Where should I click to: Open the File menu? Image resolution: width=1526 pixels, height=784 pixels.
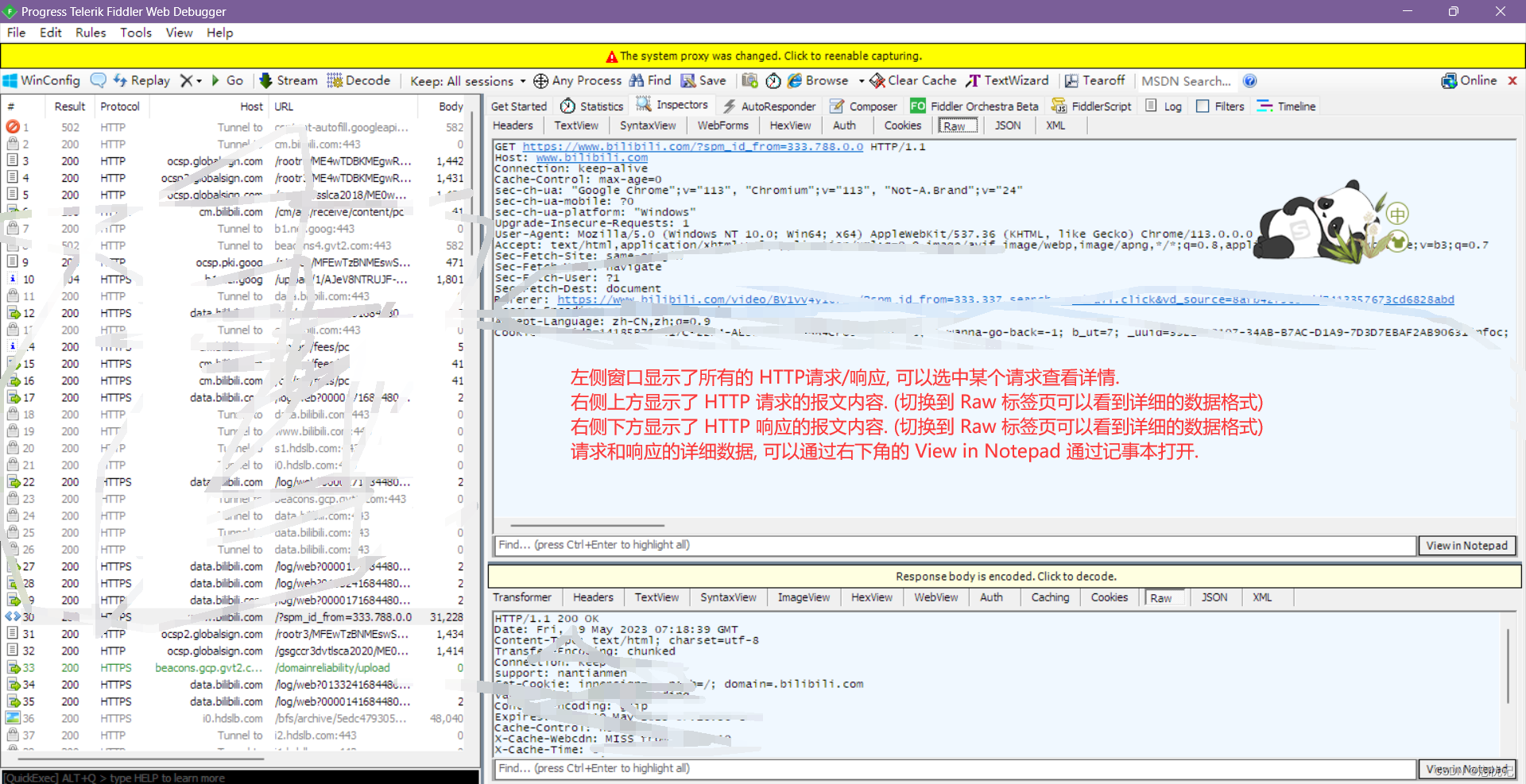(x=17, y=33)
